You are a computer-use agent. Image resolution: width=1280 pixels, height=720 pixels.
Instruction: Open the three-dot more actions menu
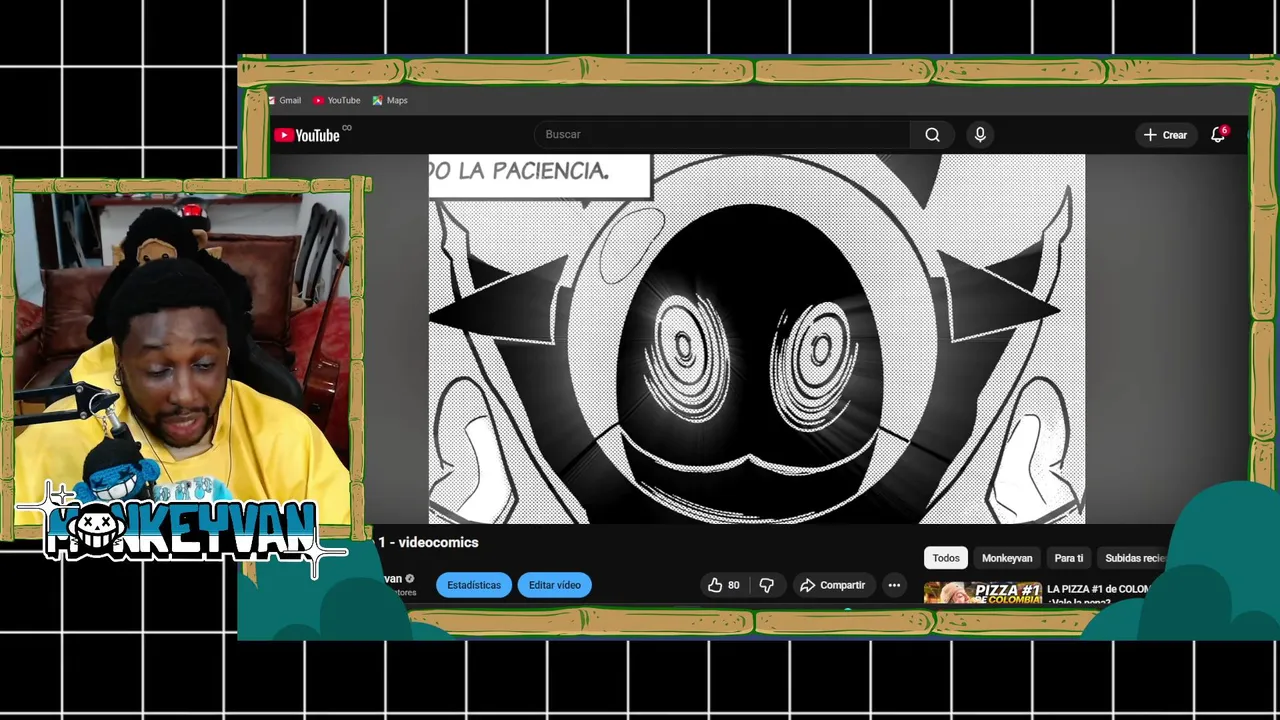[894, 585]
